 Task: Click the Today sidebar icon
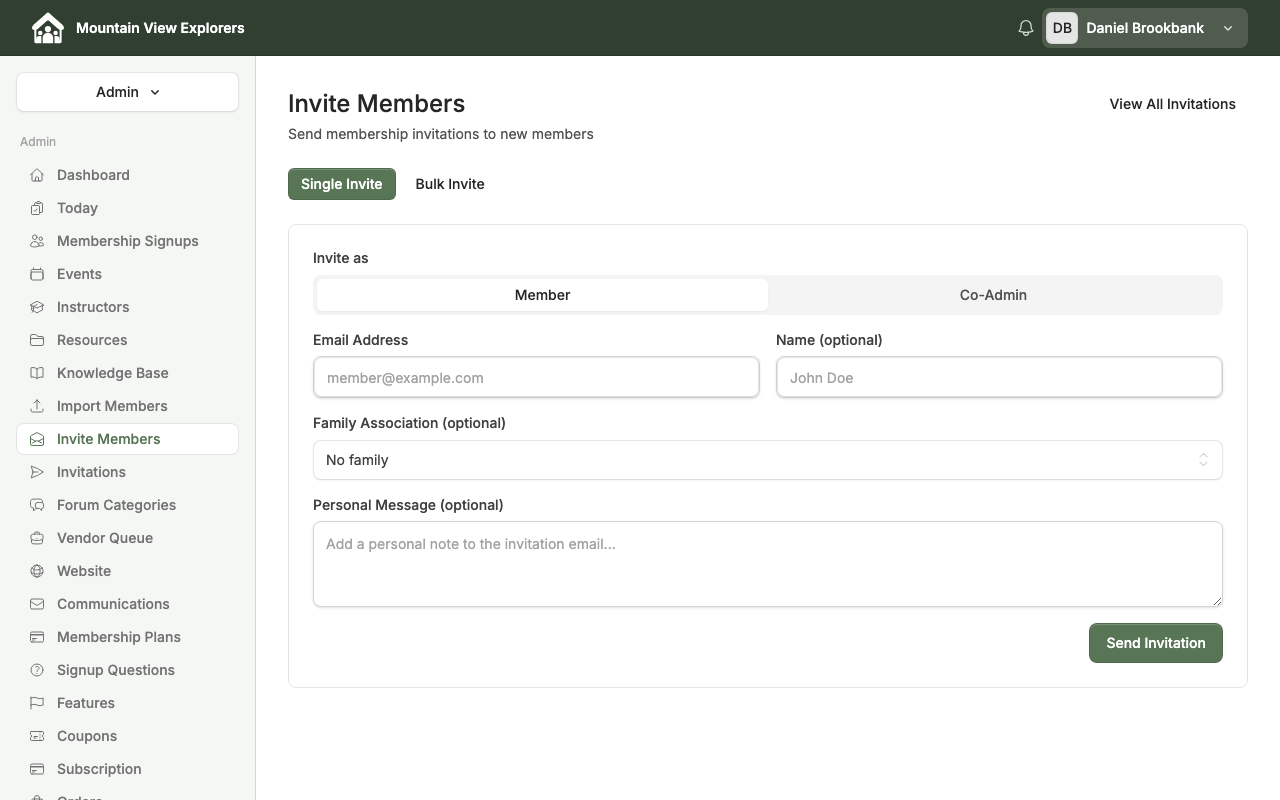tap(37, 208)
